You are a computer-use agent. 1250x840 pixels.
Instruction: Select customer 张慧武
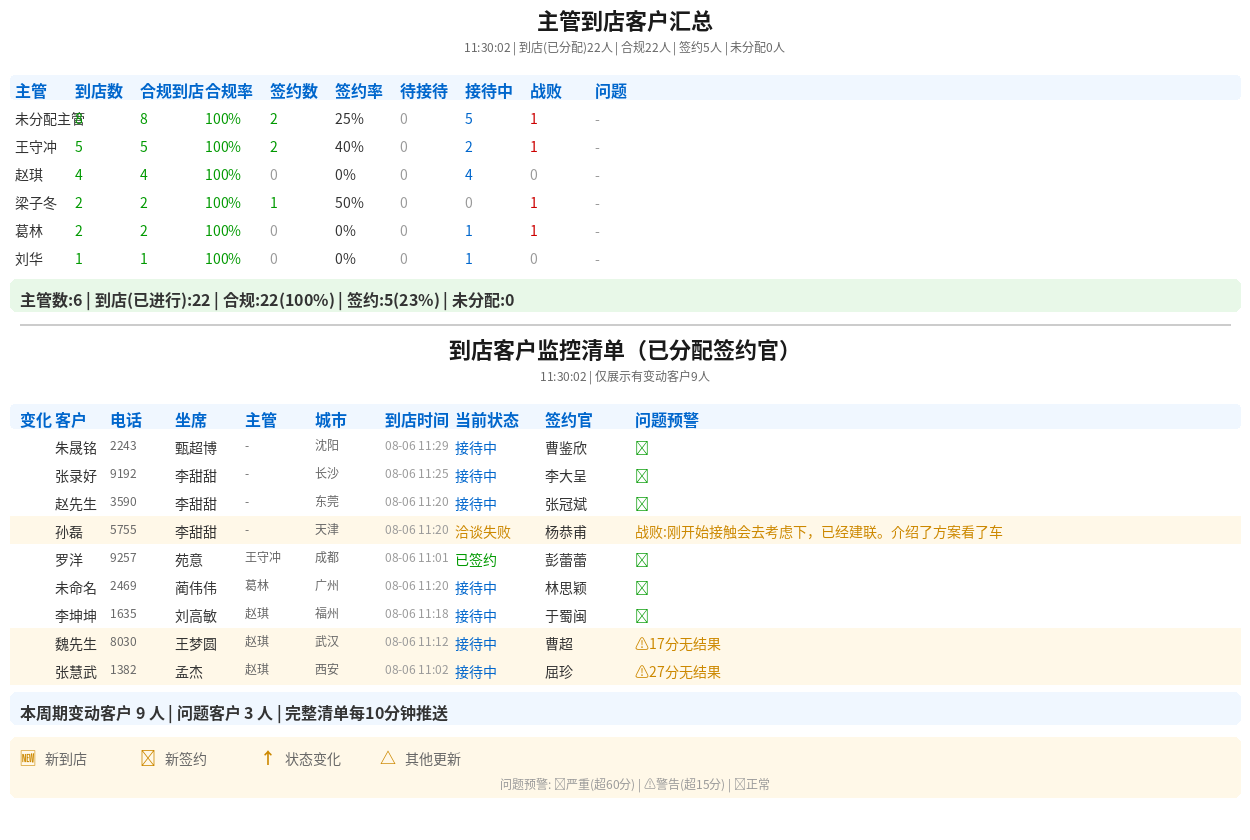76,672
